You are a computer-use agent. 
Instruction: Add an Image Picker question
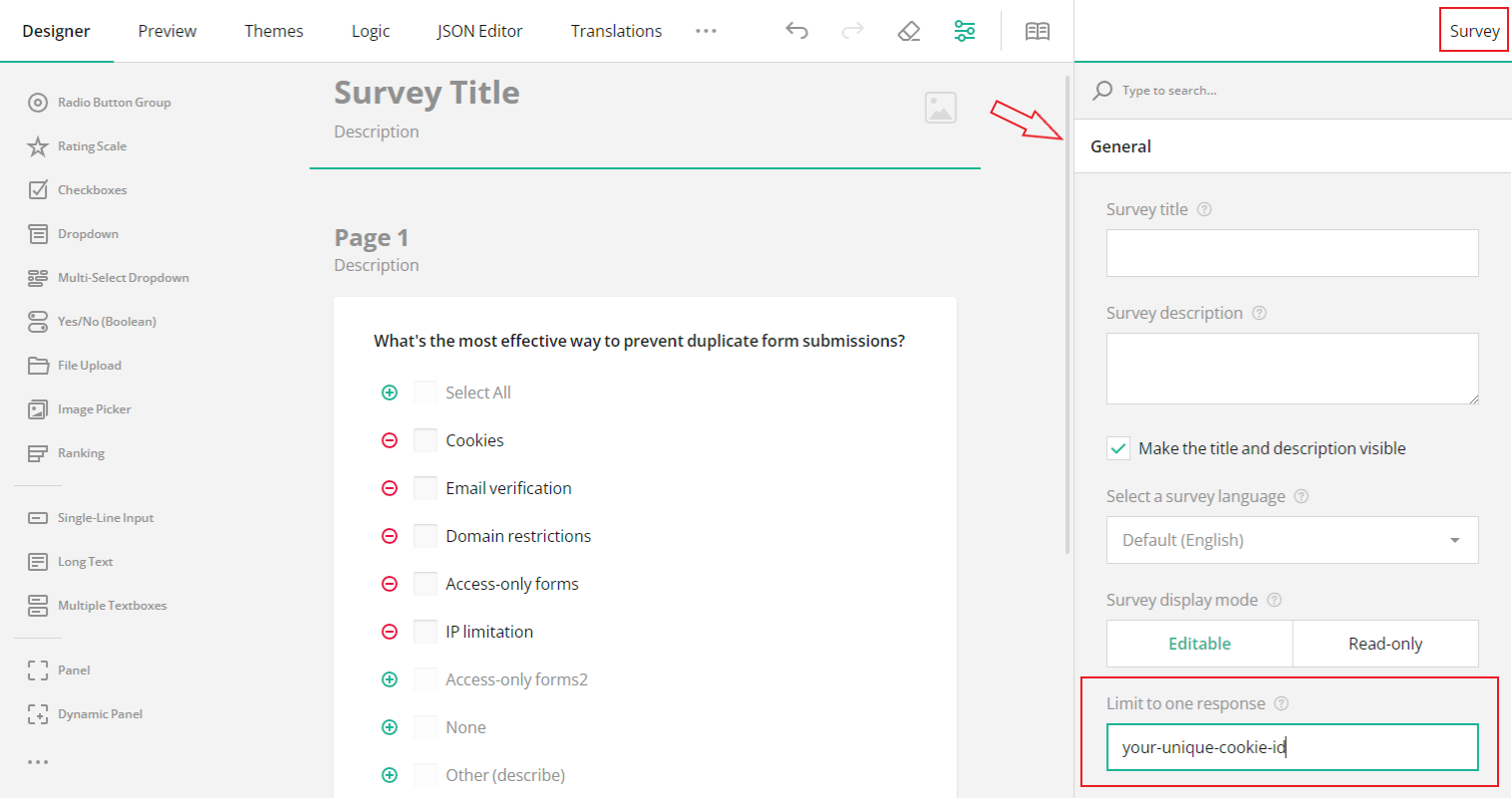coord(92,408)
